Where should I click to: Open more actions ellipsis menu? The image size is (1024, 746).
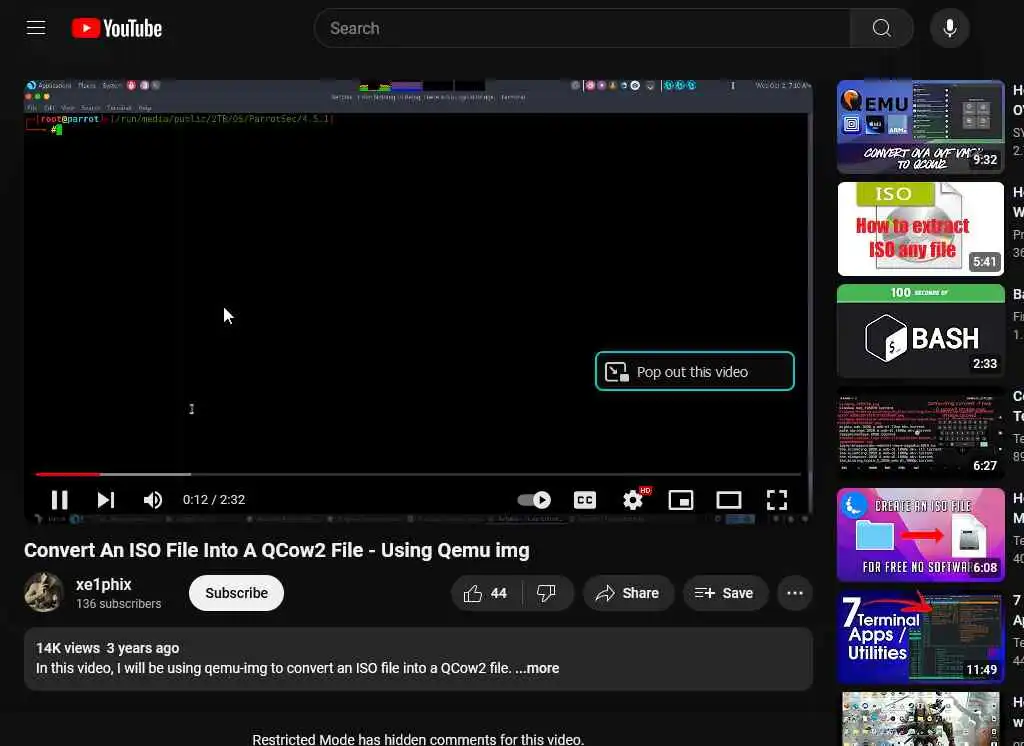[x=795, y=592]
